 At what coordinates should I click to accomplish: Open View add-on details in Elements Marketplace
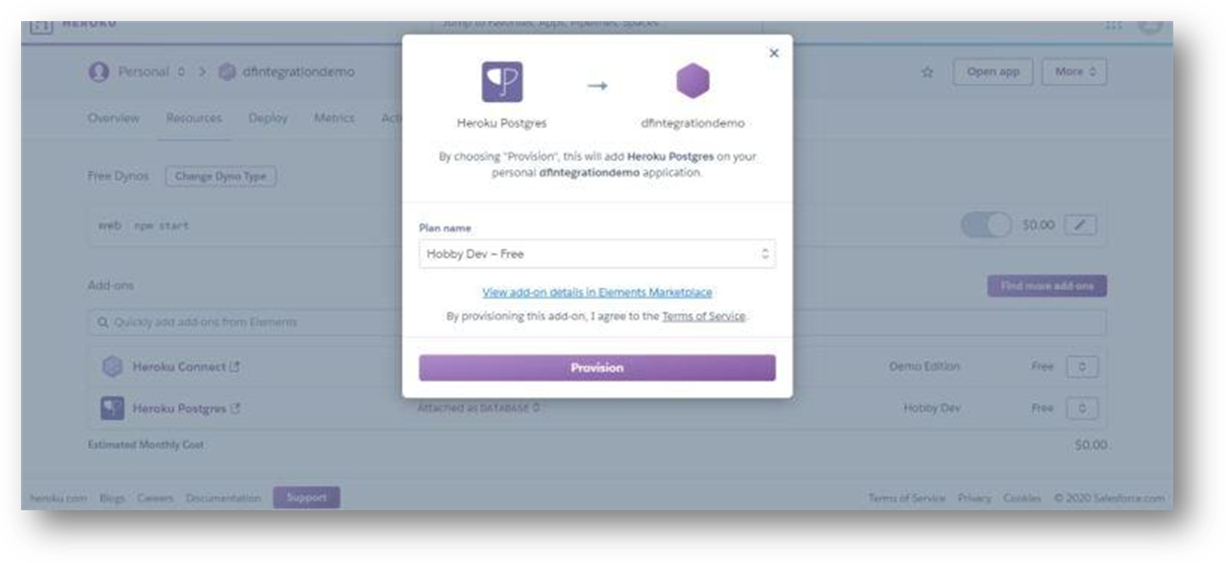(597, 292)
